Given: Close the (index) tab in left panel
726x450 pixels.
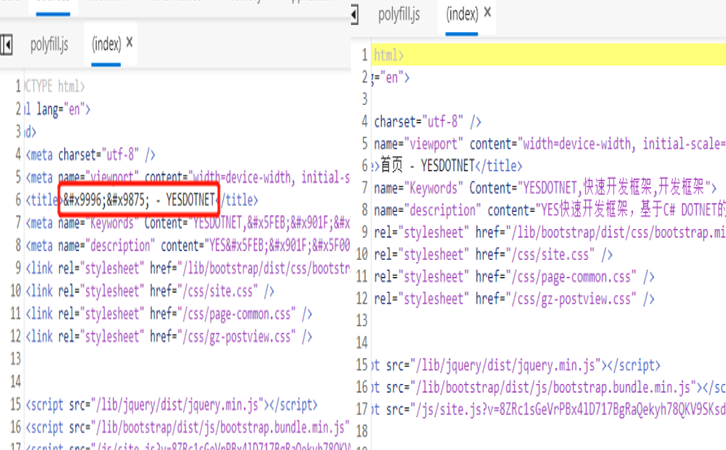Looking at the screenshot, I should pyautogui.click(x=129, y=43).
